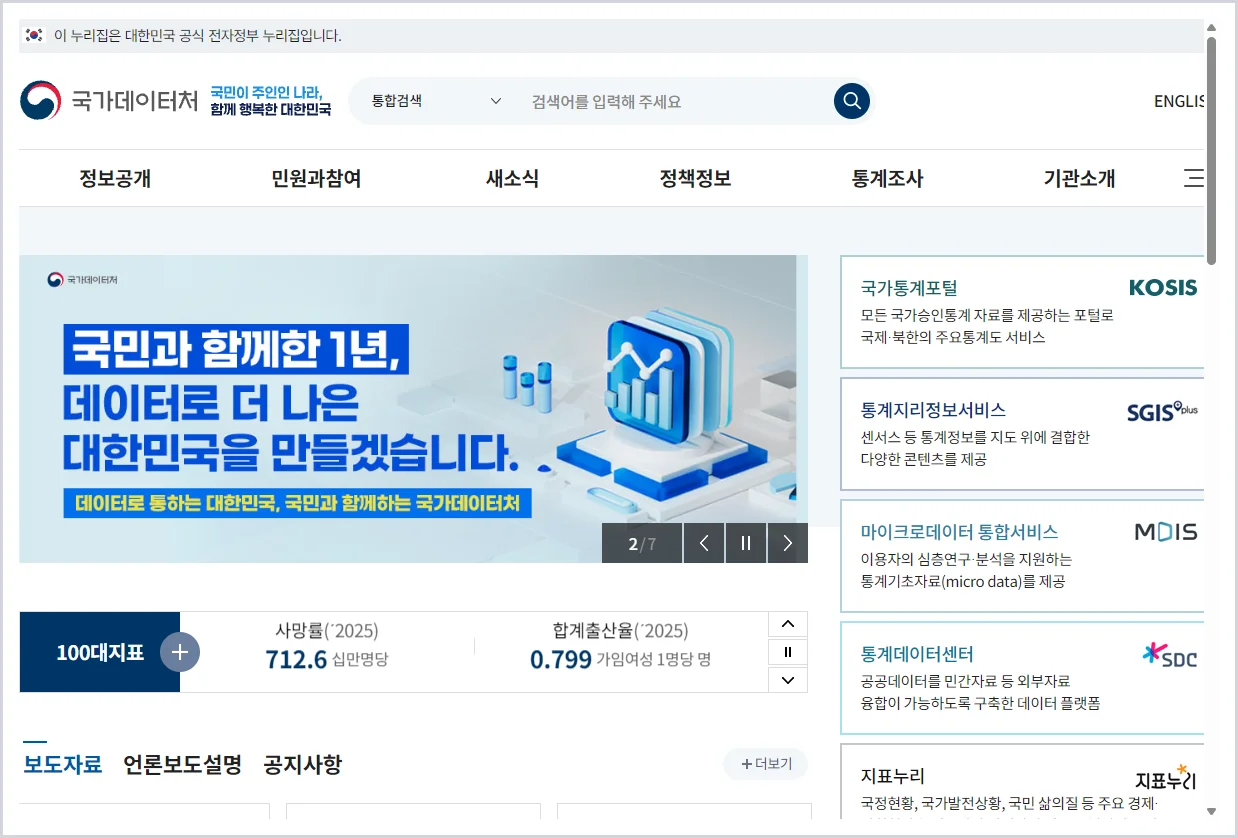This screenshot has width=1238, height=838.
Task: Click the main banner image
Action: (413, 408)
